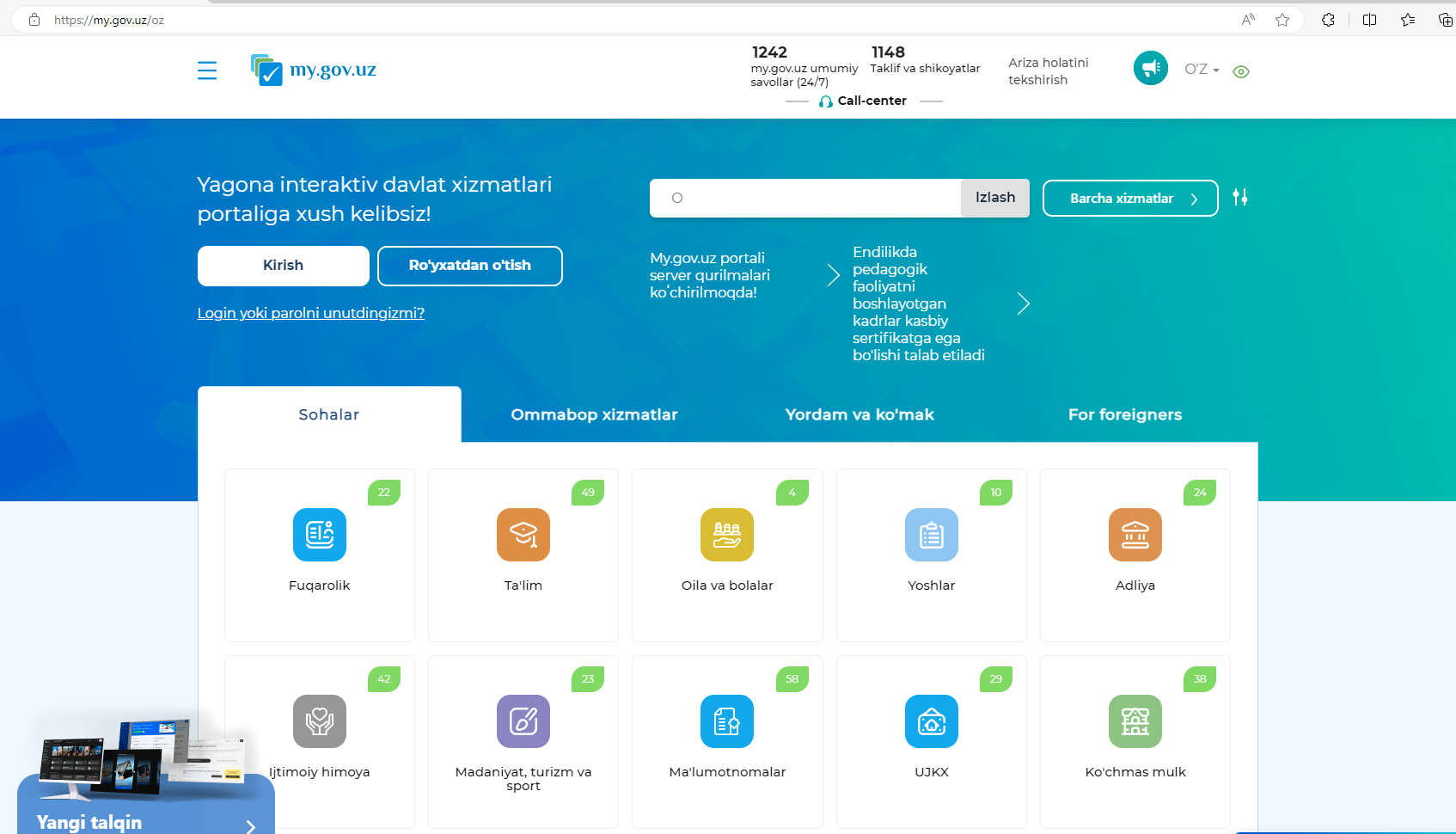1456x834 pixels.
Task: Open the Ko'chmas mulk building icon
Action: coord(1135,721)
